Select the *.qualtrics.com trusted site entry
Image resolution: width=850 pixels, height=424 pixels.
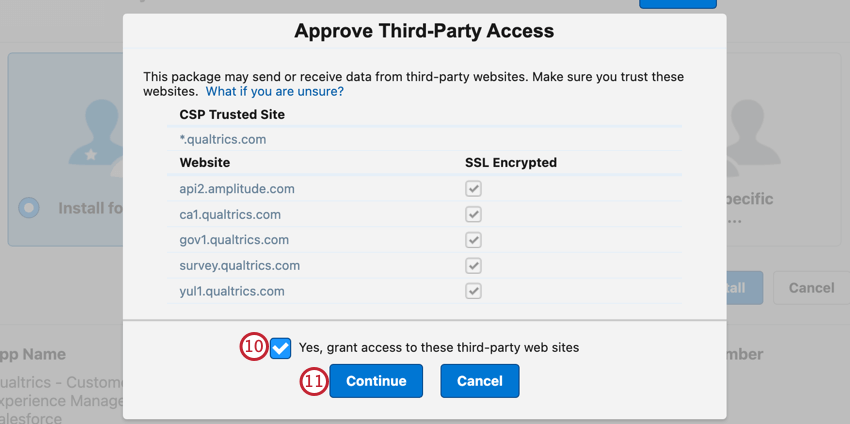point(223,139)
